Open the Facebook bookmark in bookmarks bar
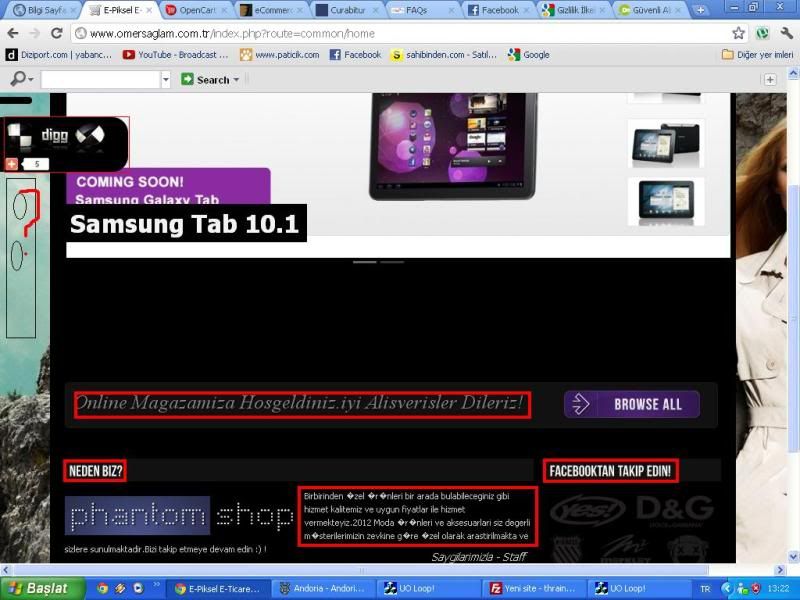Viewport: 800px width, 600px height. pos(355,55)
